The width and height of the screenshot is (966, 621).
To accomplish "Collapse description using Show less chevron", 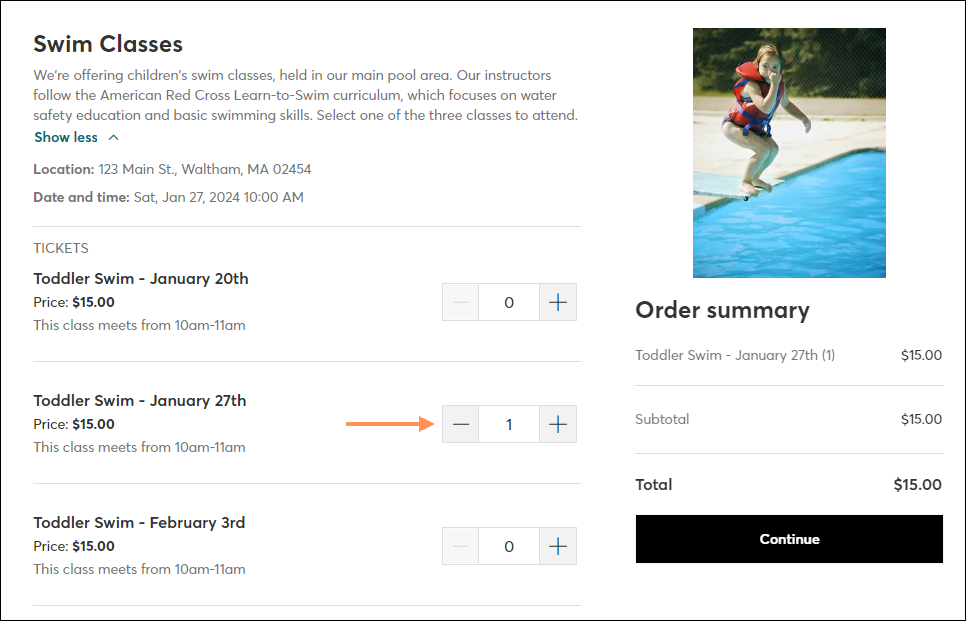I will pos(114,137).
